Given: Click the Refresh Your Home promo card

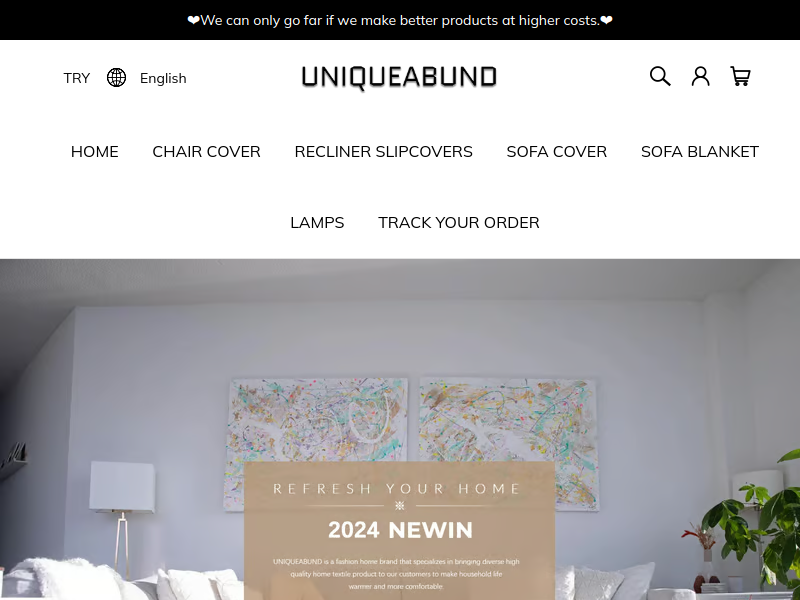Looking at the screenshot, I should click(399, 531).
